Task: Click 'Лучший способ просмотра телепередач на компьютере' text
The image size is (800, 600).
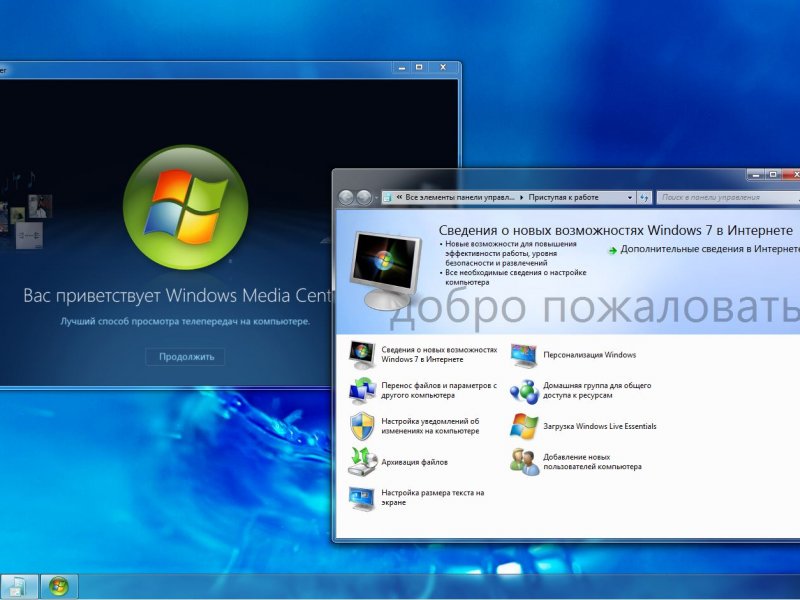Action: pyautogui.click(x=185, y=321)
